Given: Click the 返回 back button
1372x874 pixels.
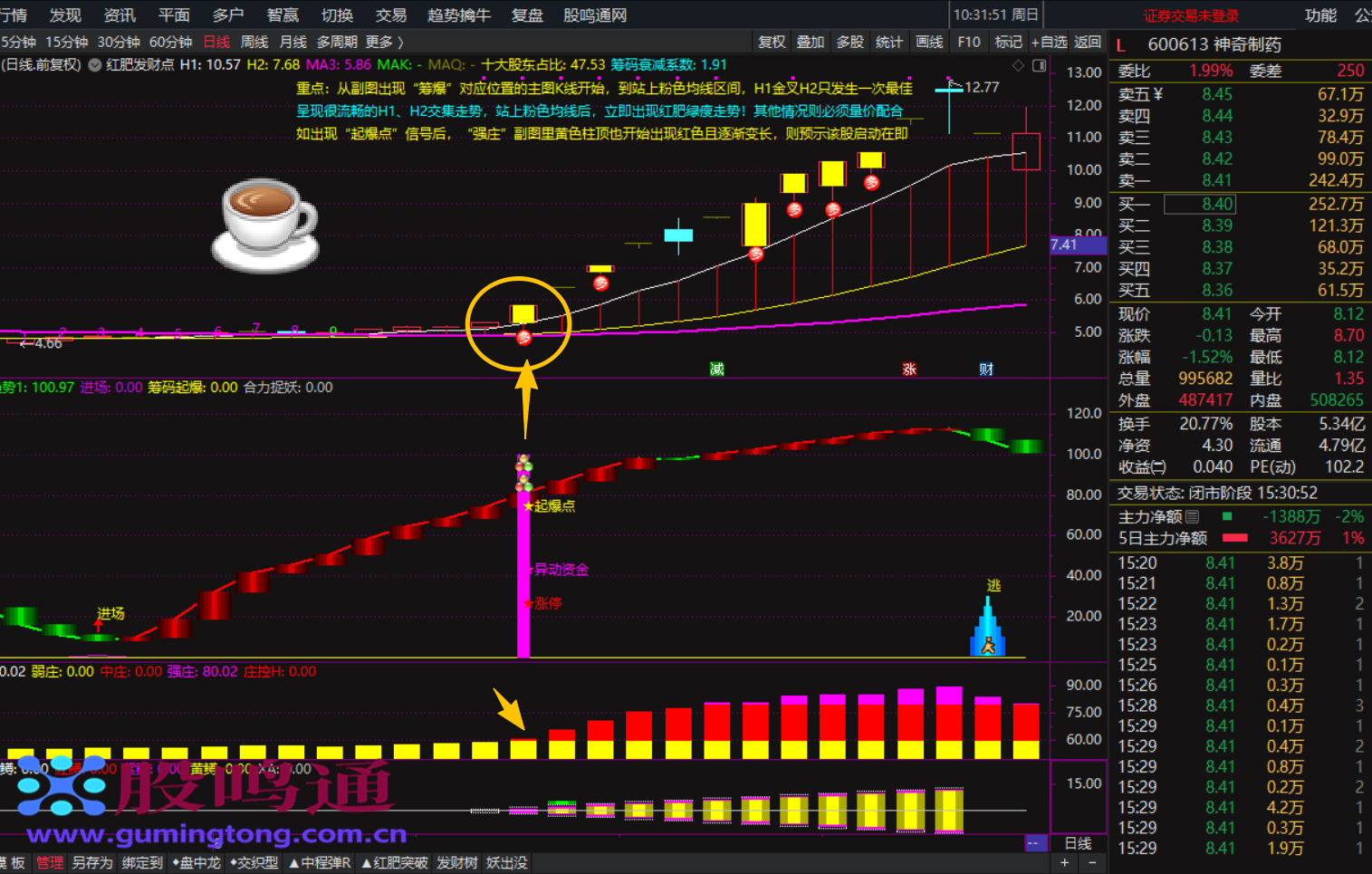Looking at the screenshot, I should [1088, 42].
